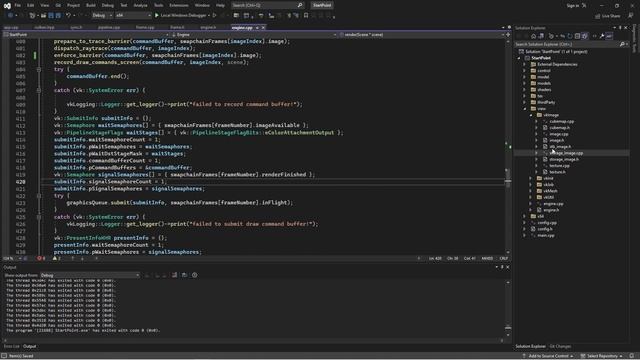Image resolution: width=640 pixels, height=360 pixels.
Task: Click the Output panel vertical scrollbar
Action: [508, 309]
